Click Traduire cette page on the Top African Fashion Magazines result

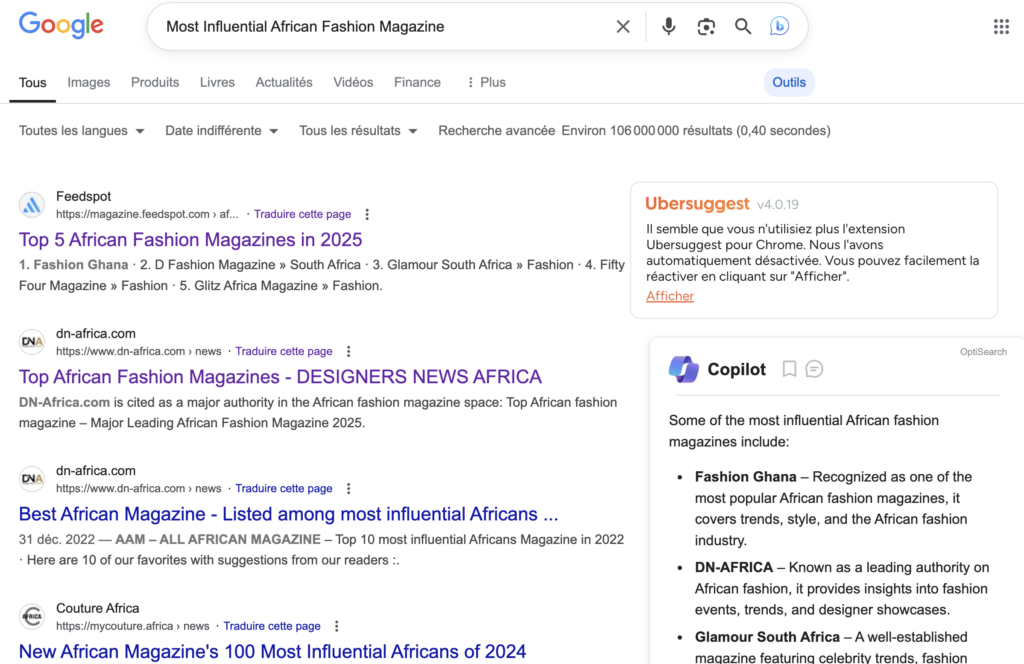284,351
